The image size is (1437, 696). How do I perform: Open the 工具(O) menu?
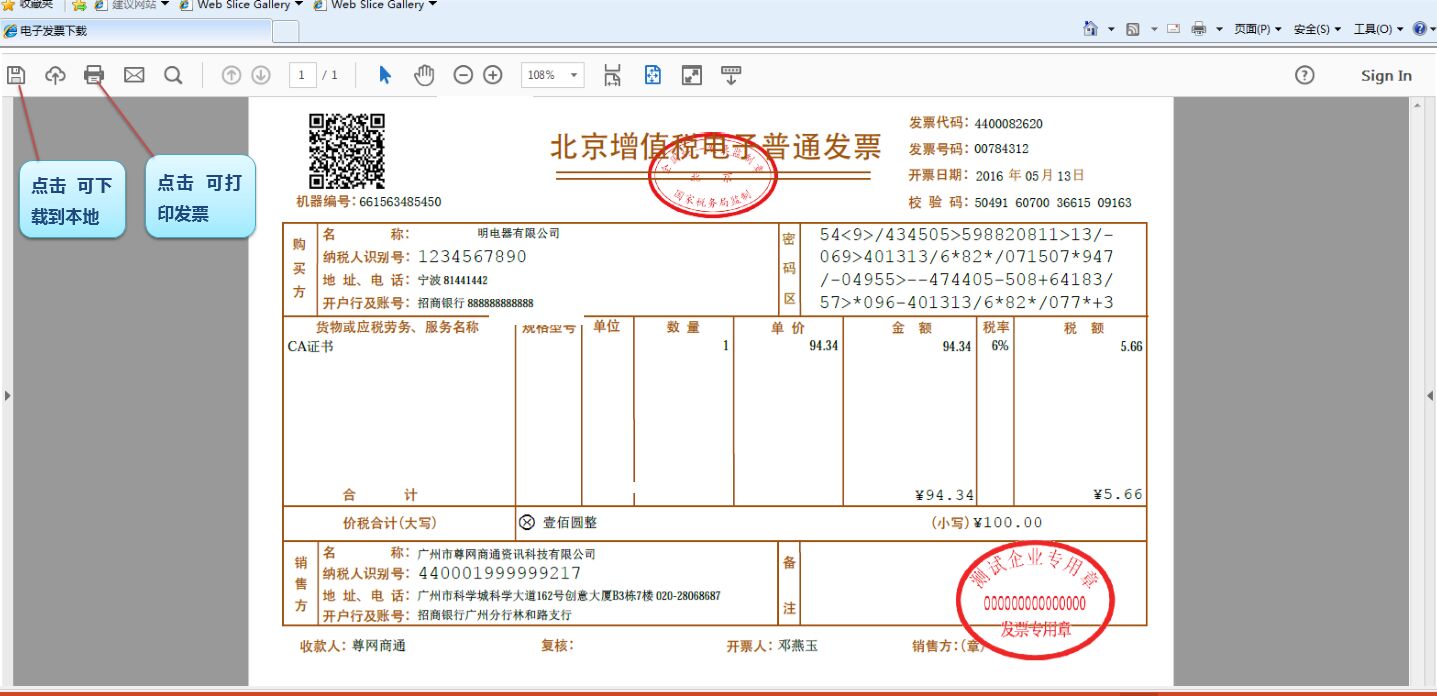point(1377,29)
